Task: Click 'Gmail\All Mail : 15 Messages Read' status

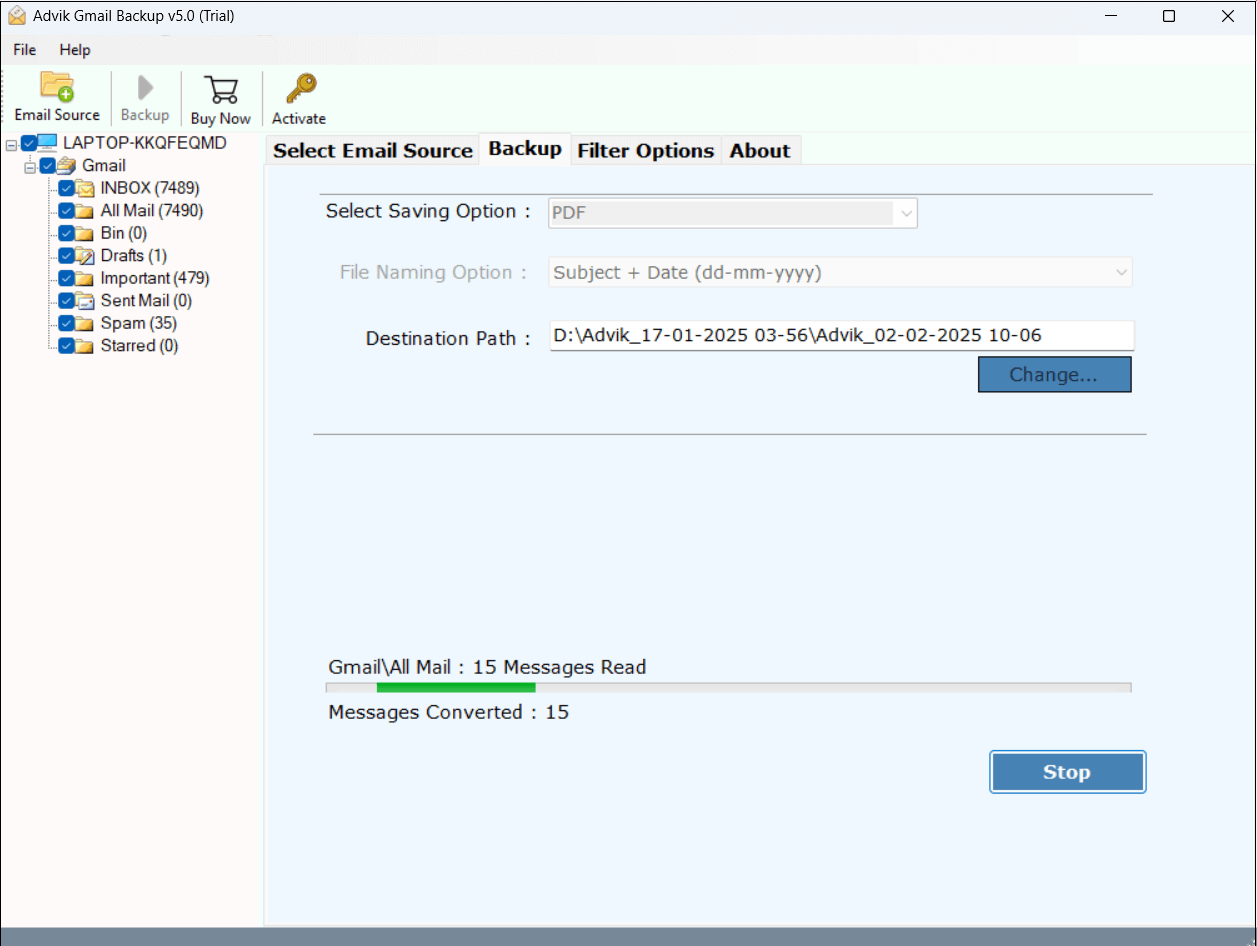Action: [x=487, y=667]
